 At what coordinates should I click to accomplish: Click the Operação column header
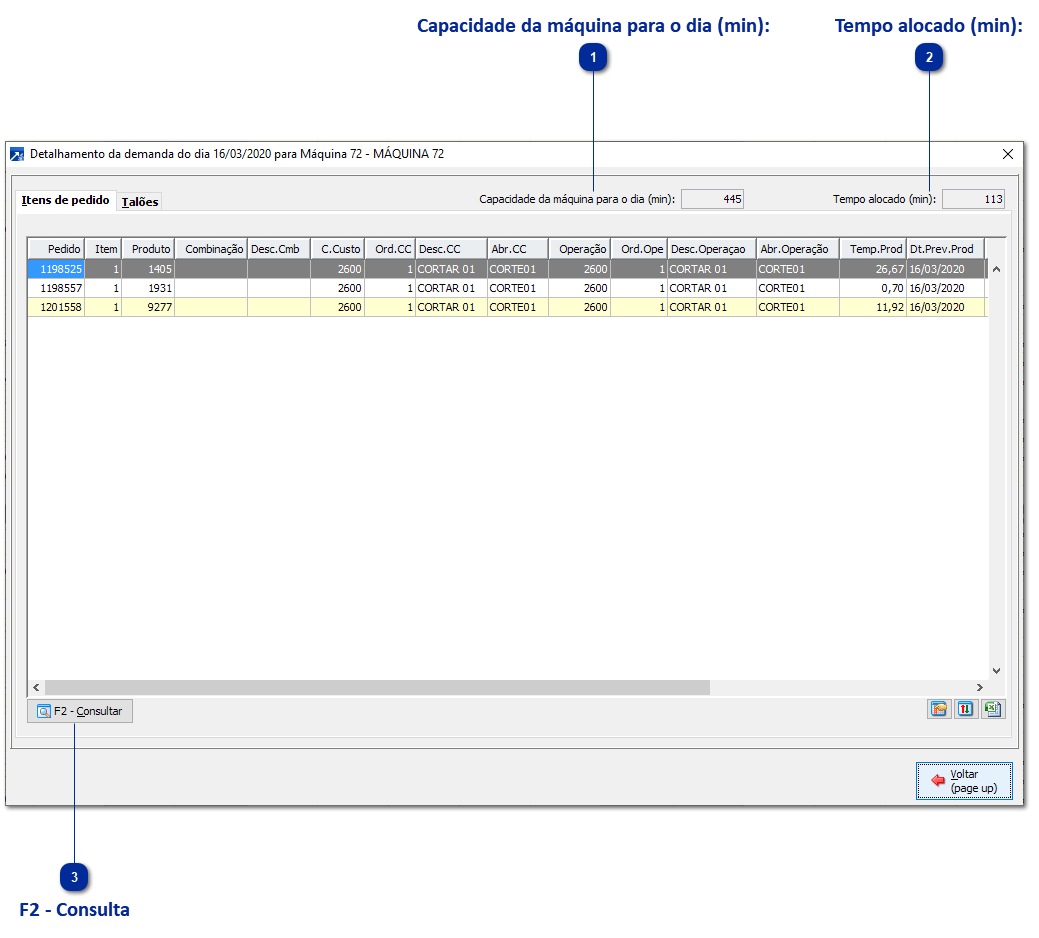(580, 249)
